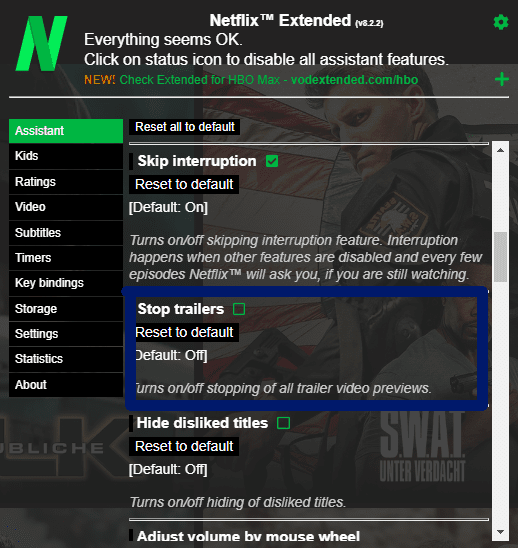Reset Skip interruption to default
Viewport: 518px width, 548px height.
(x=184, y=184)
